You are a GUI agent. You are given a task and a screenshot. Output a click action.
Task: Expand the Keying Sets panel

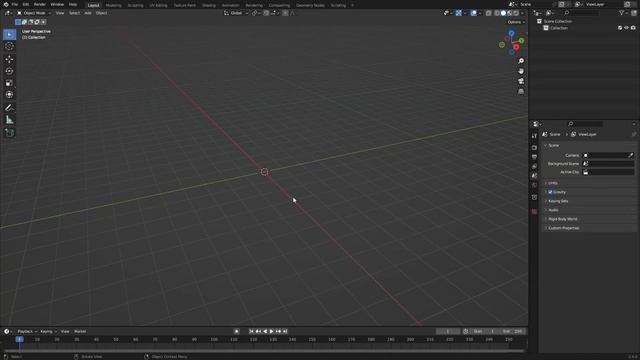[x=590, y=201]
